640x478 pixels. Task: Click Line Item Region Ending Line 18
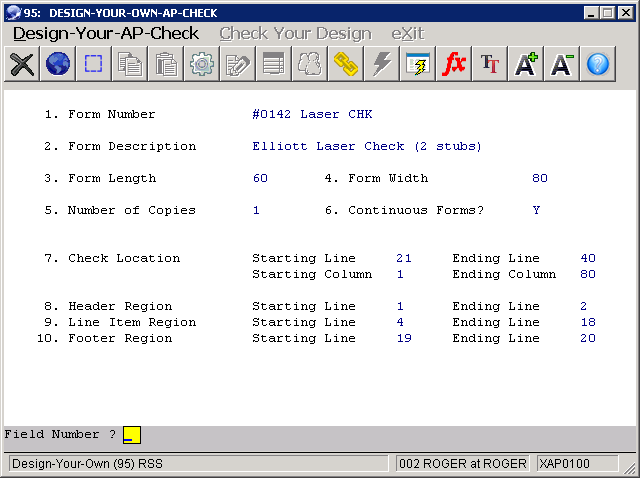[588, 322]
